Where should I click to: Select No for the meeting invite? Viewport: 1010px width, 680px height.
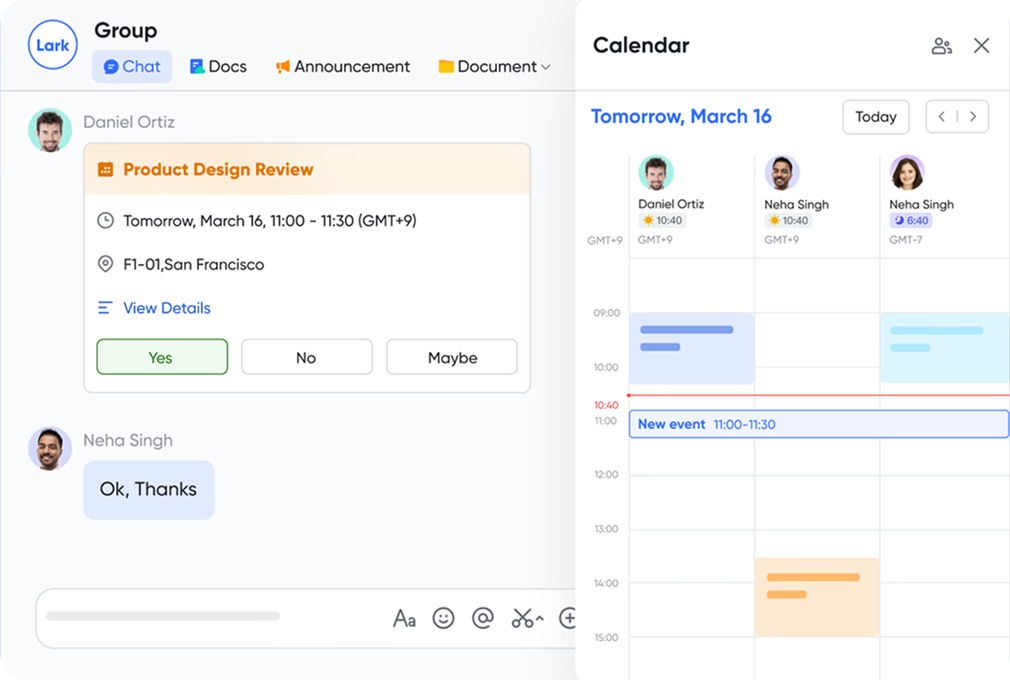(306, 357)
